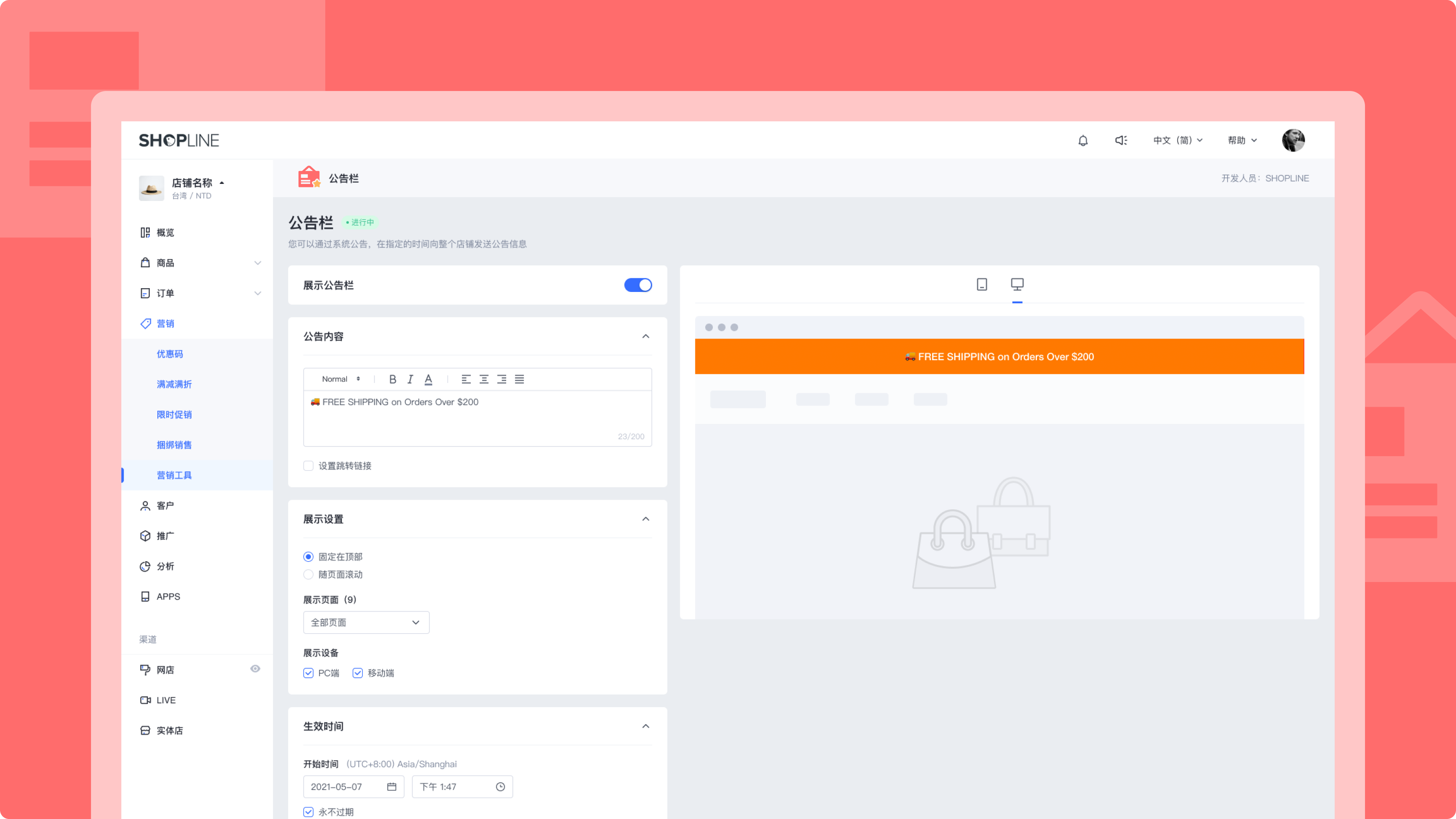Open the 全部页面 dropdown

(366, 622)
